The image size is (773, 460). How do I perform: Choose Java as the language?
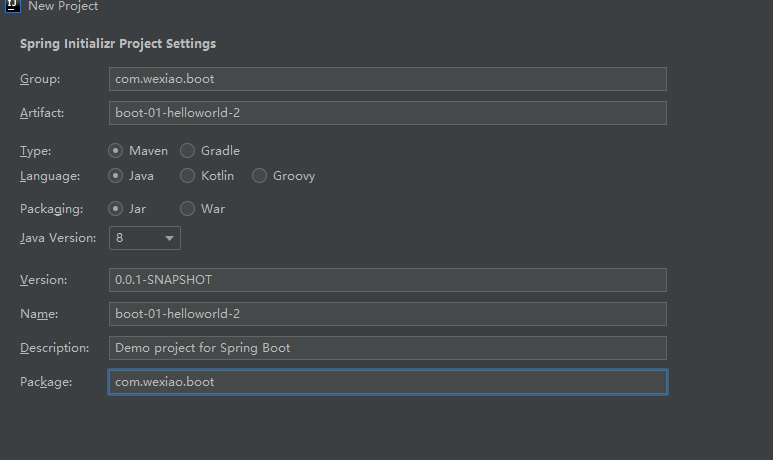(x=117, y=176)
